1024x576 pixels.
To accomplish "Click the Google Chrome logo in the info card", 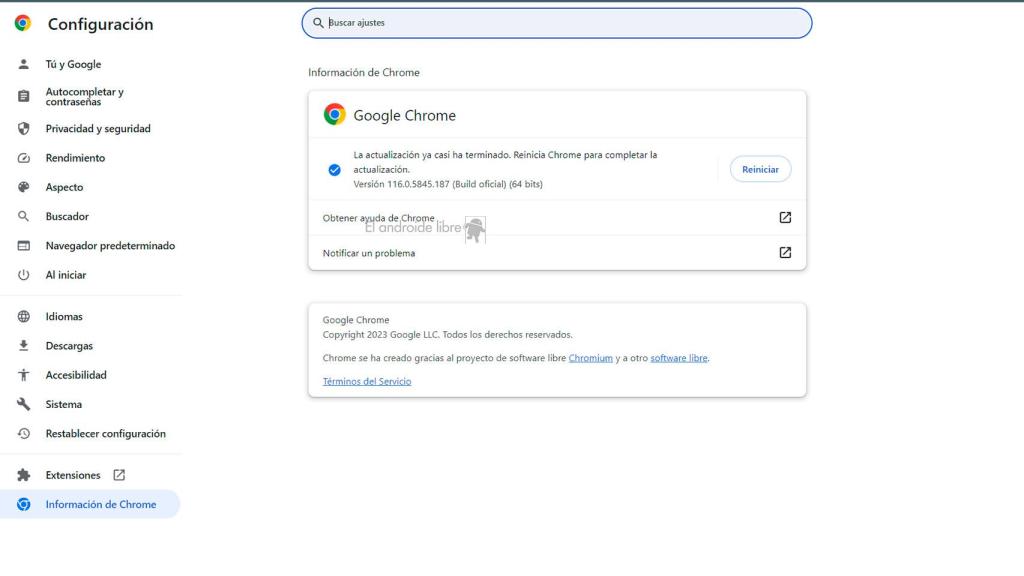I will point(334,114).
